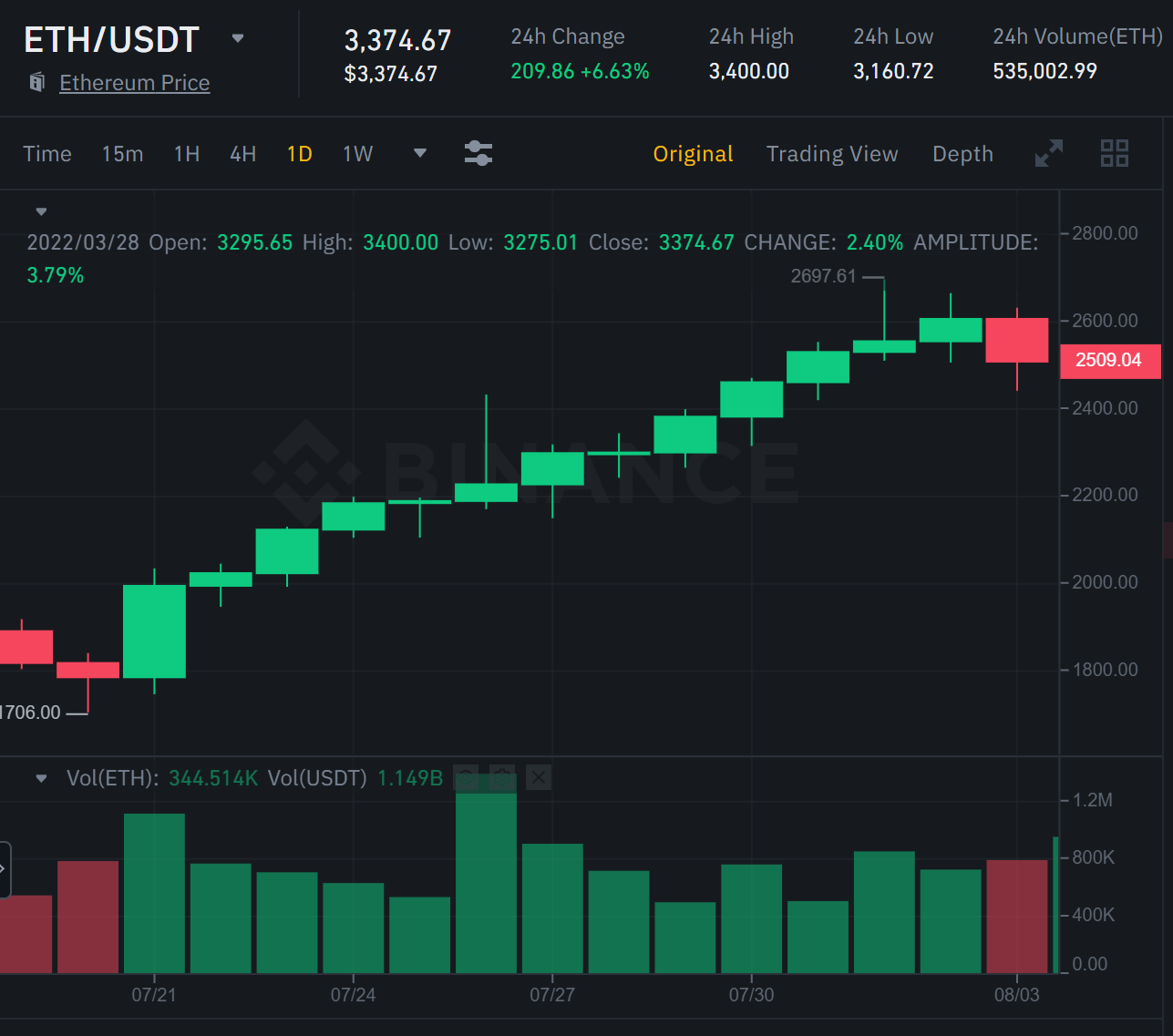Click the 08/03 date axis label
This screenshot has width=1173, height=1036.
[1016, 995]
